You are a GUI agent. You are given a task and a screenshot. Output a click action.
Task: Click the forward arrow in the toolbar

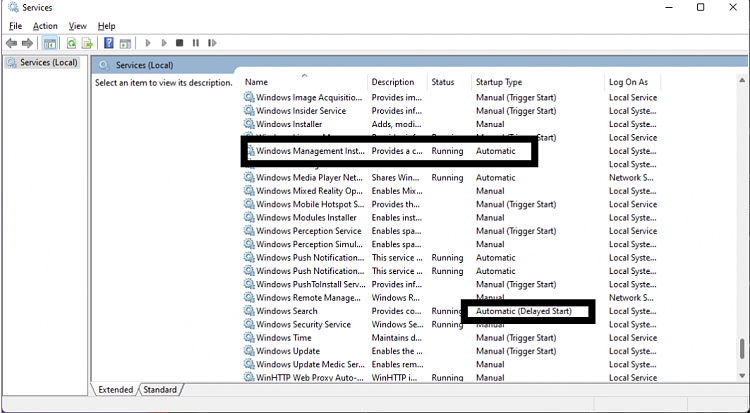[27, 43]
